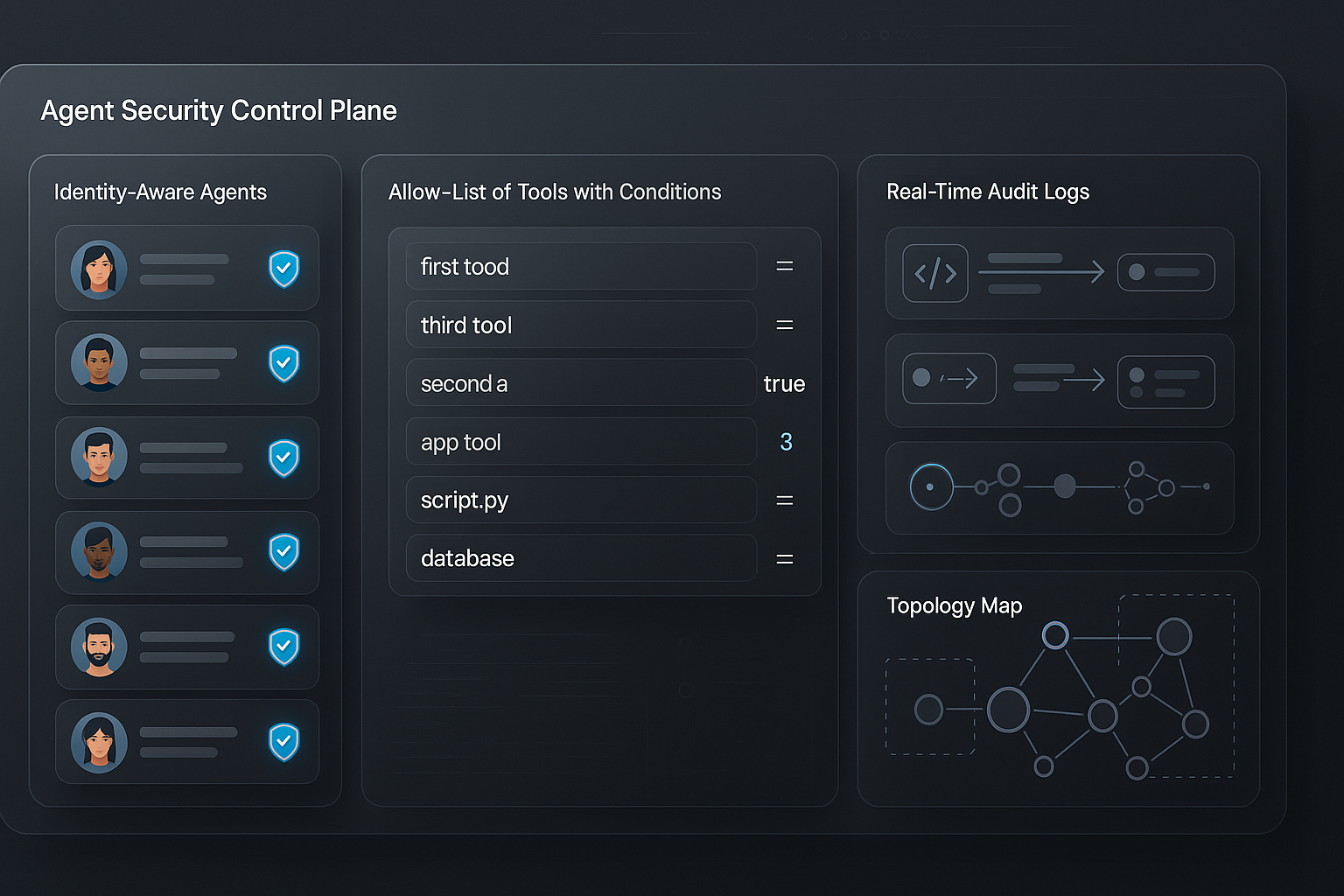Click the bearded agent's avatar

99,647
